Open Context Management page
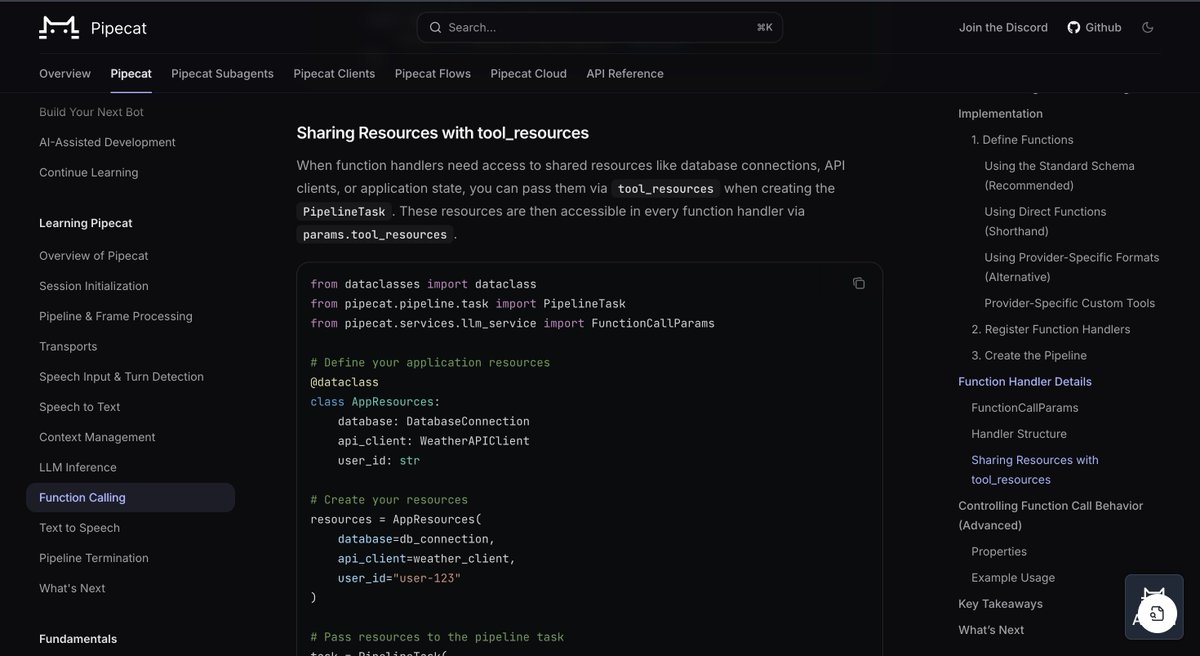Image resolution: width=1200 pixels, height=656 pixels. 97,437
